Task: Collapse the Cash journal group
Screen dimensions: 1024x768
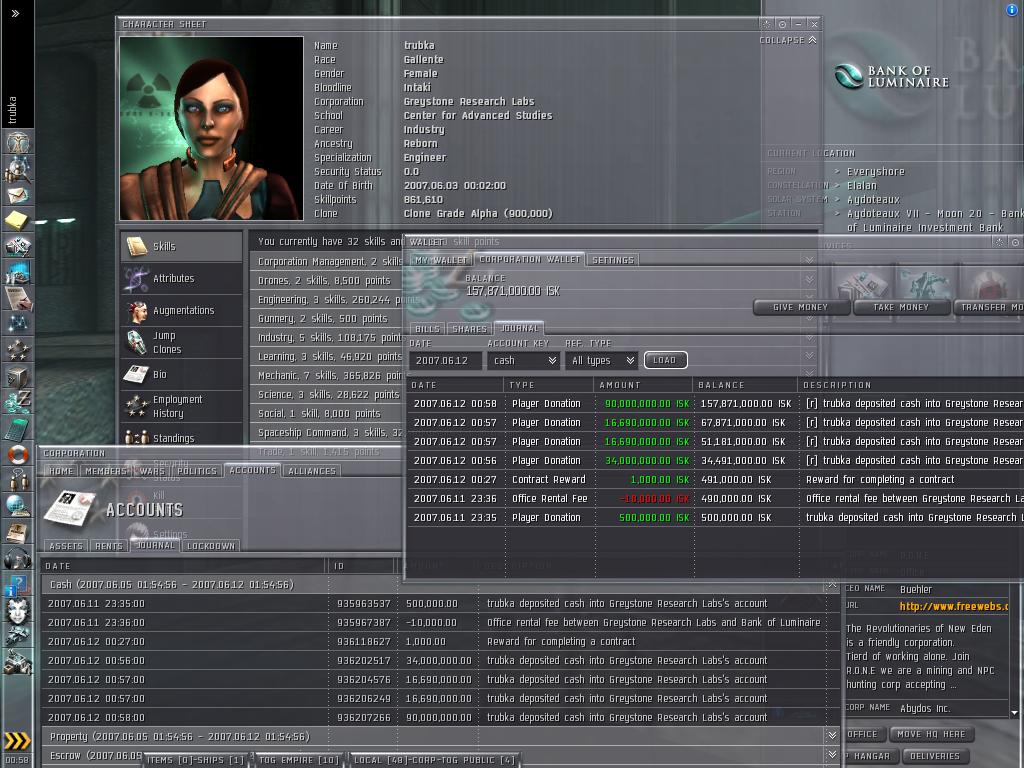Action: [832, 585]
